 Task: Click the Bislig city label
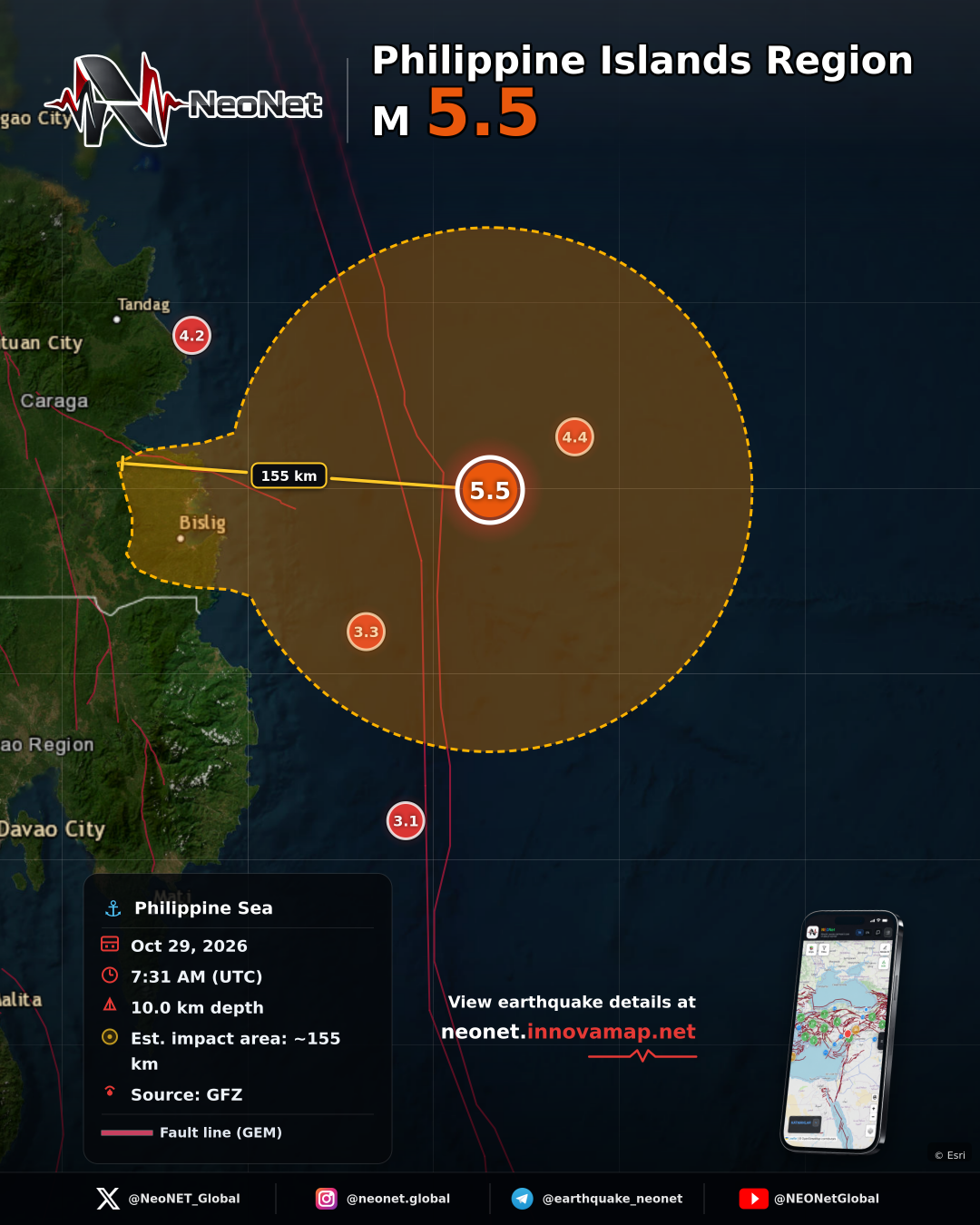pyautogui.click(x=202, y=523)
